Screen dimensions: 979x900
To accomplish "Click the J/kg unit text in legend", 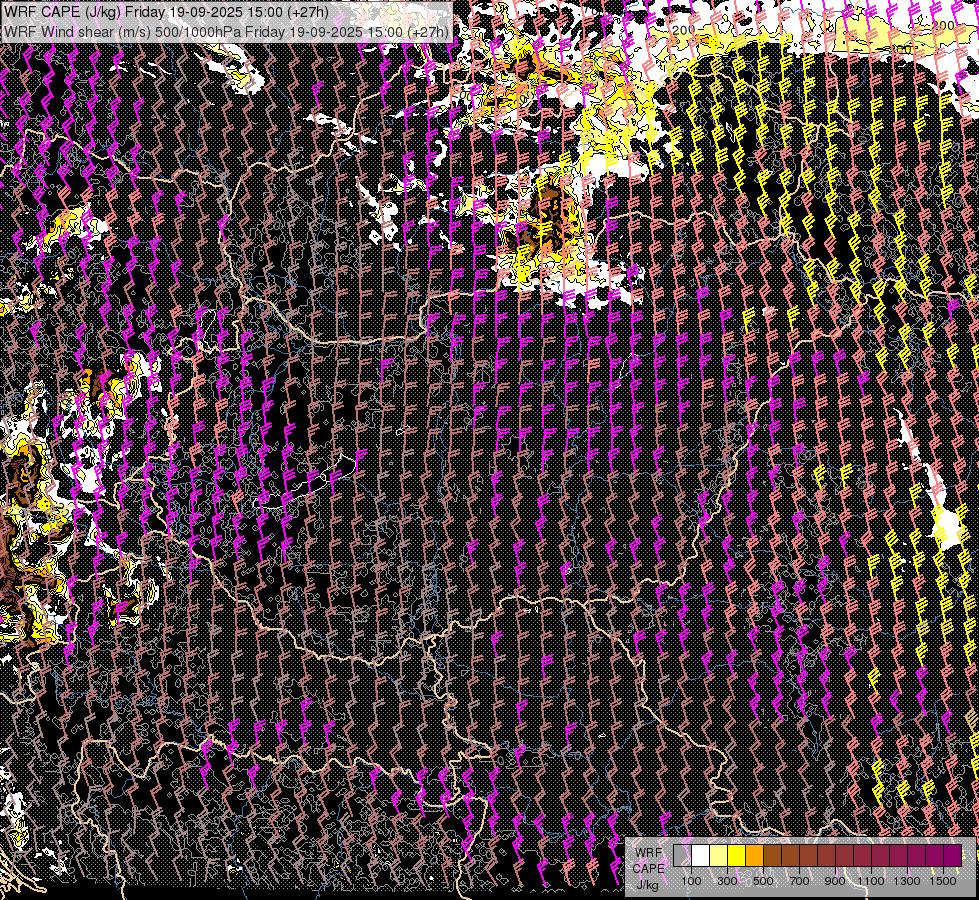I will 647,884.
